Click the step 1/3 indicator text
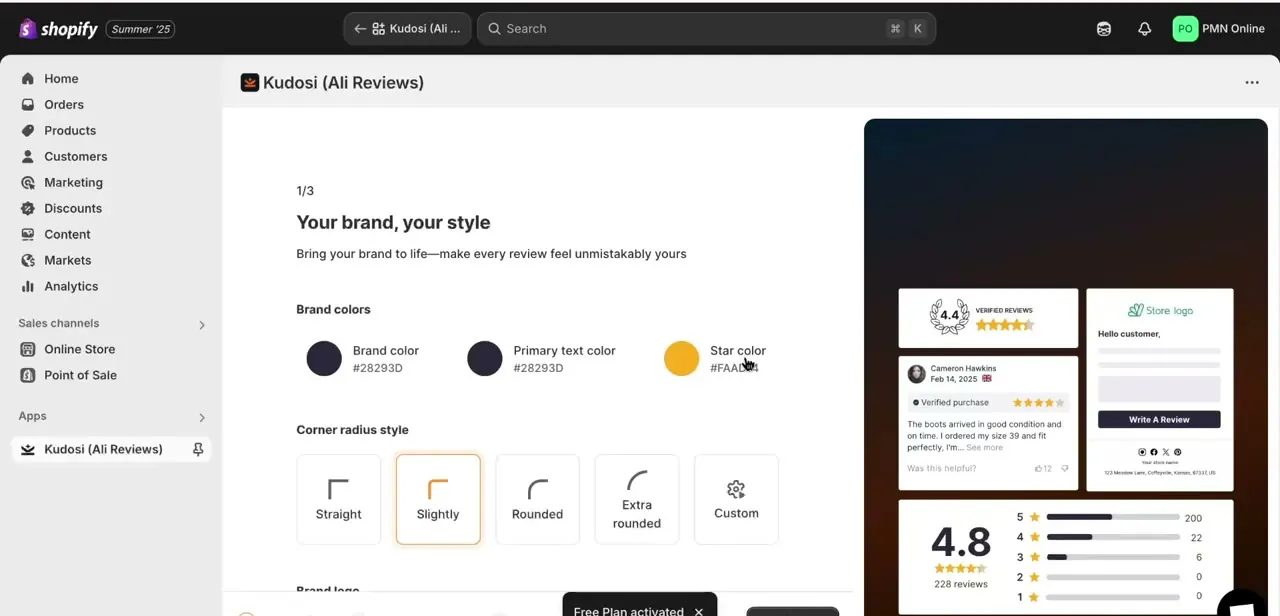 click(305, 191)
